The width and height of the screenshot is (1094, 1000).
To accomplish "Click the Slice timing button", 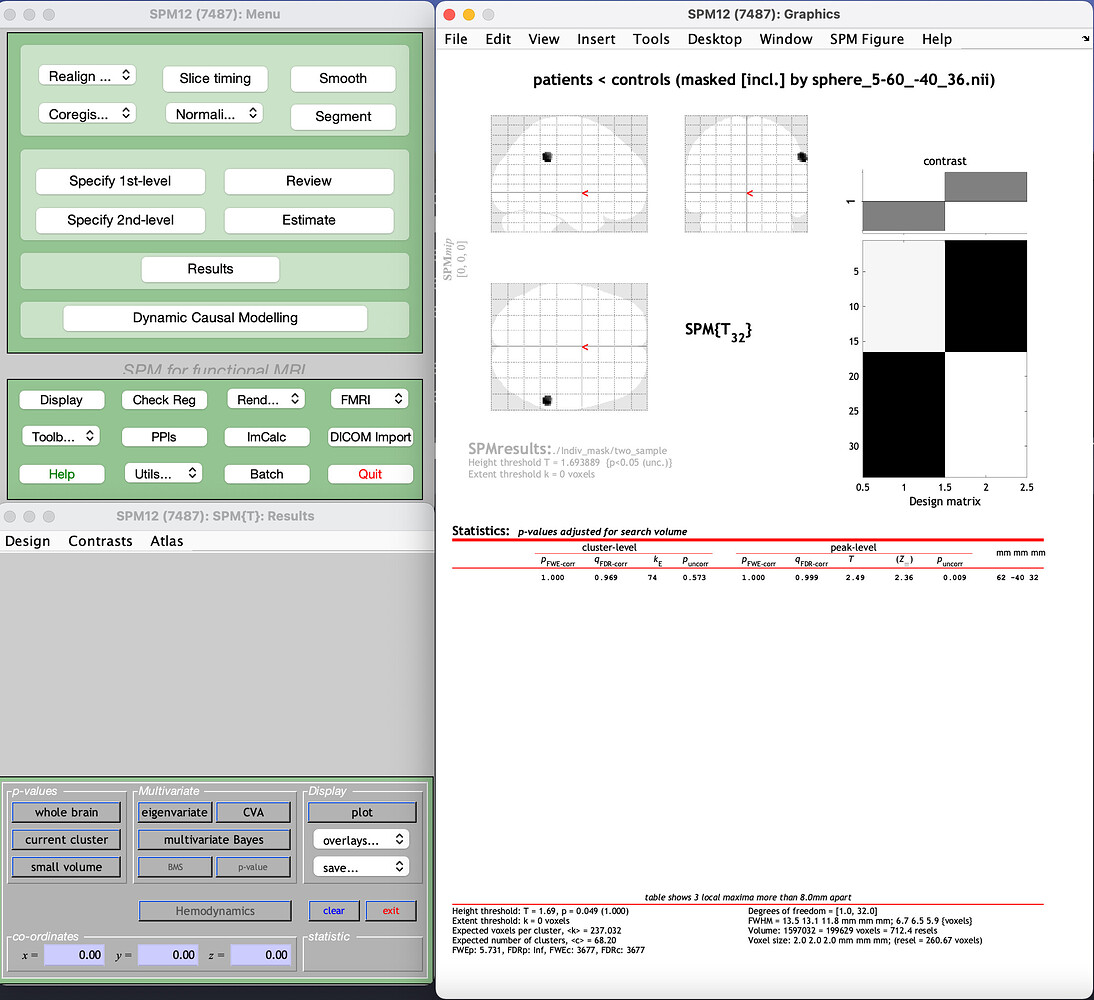I will click(x=215, y=78).
